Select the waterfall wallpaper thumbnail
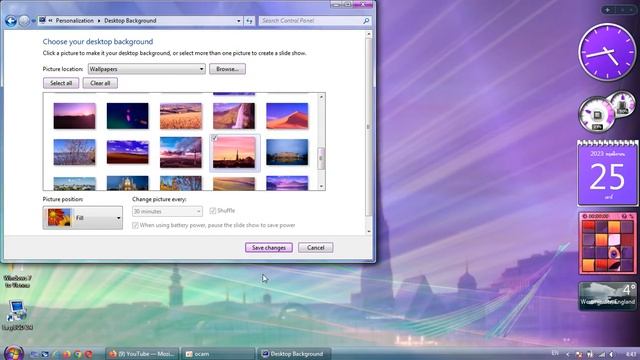640x360 pixels. [x=234, y=116]
